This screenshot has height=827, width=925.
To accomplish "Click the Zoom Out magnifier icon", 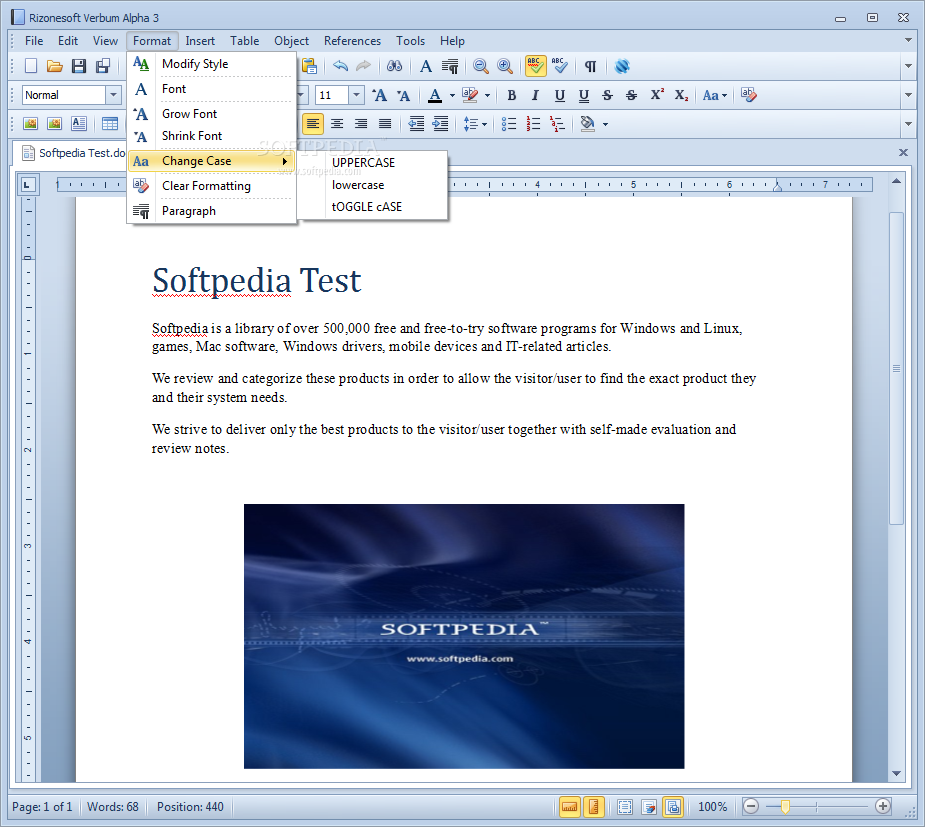I will [x=481, y=66].
